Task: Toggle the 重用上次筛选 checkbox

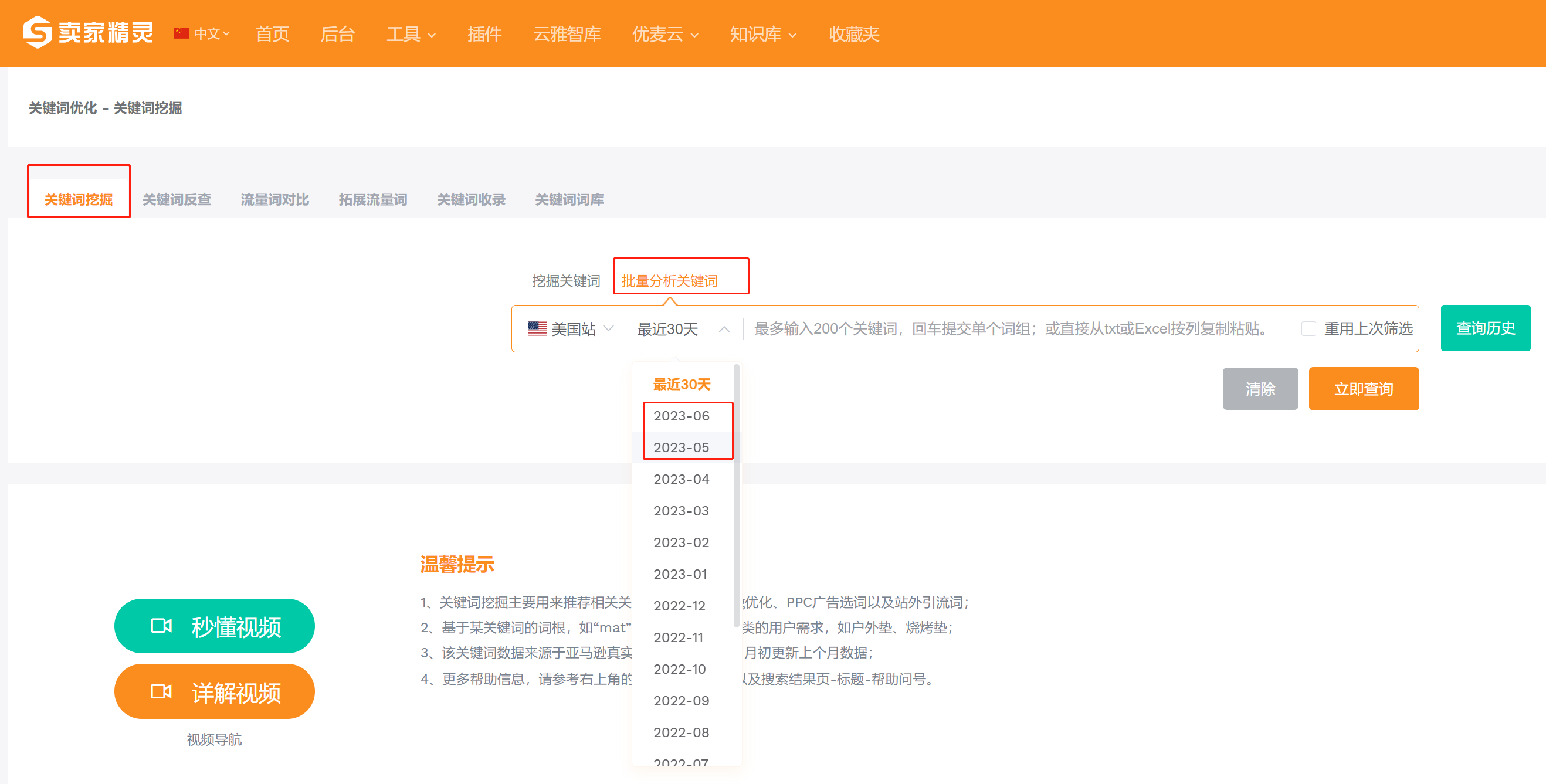Action: (x=1308, y=329)
